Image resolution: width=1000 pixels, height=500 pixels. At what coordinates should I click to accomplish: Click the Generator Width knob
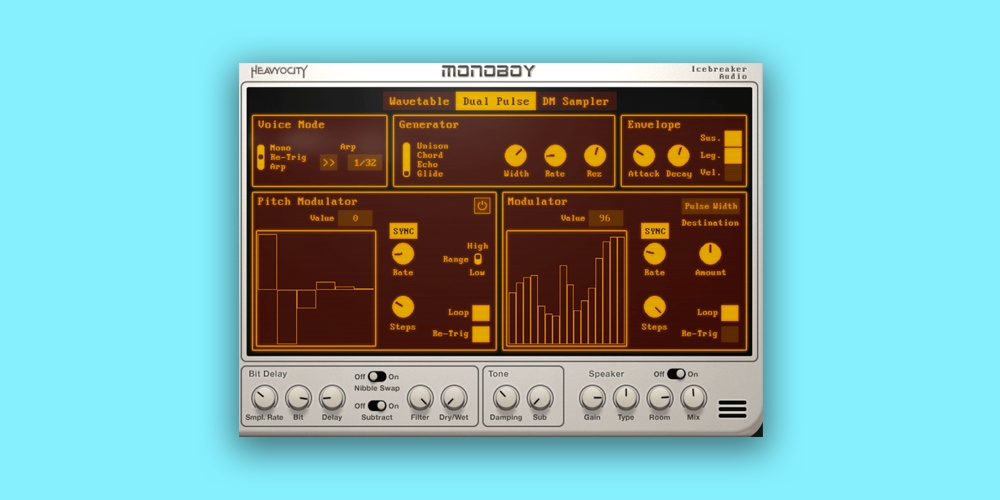click(x=516, y=156)
